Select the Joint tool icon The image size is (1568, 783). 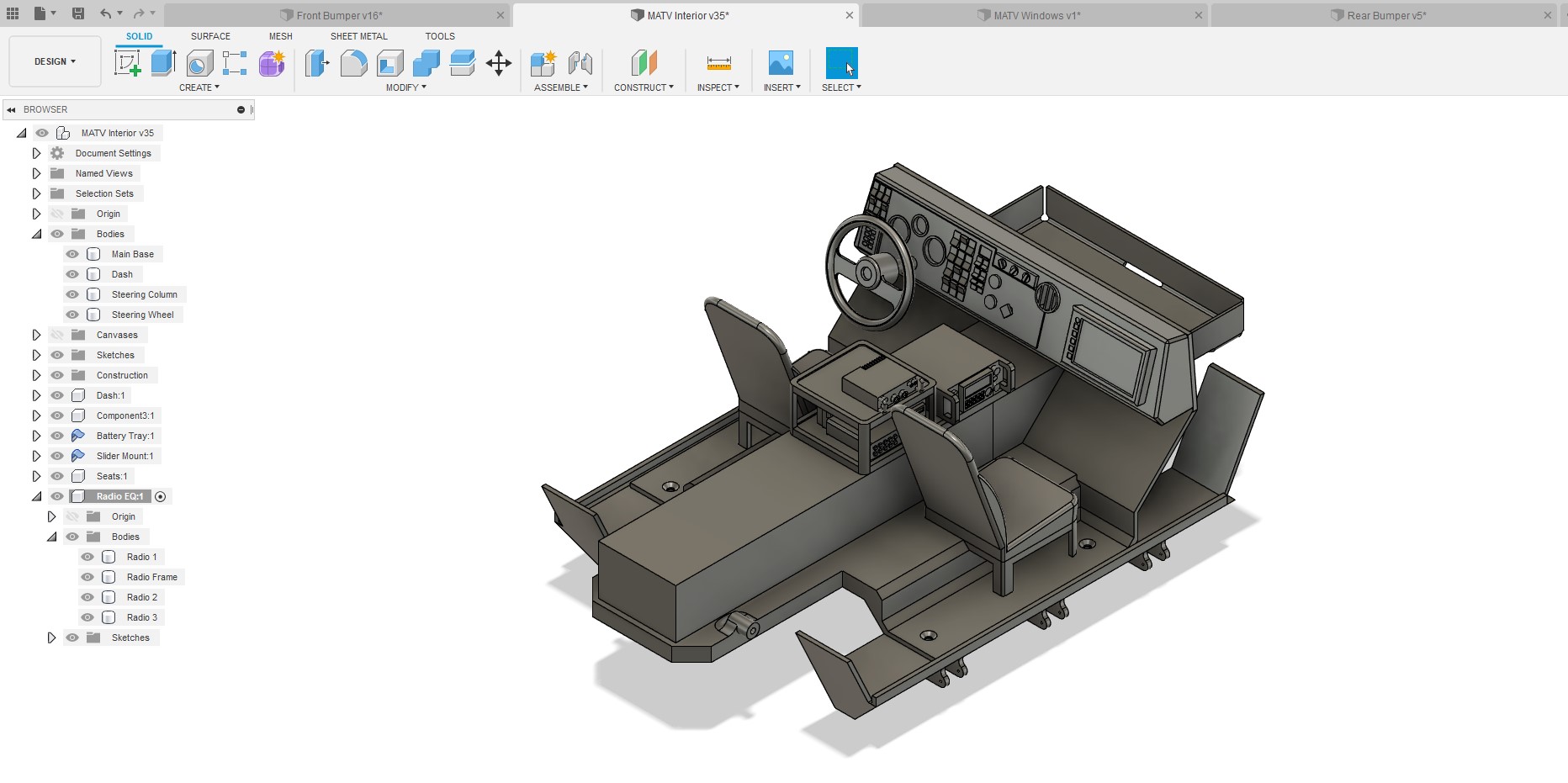[580, 63]
